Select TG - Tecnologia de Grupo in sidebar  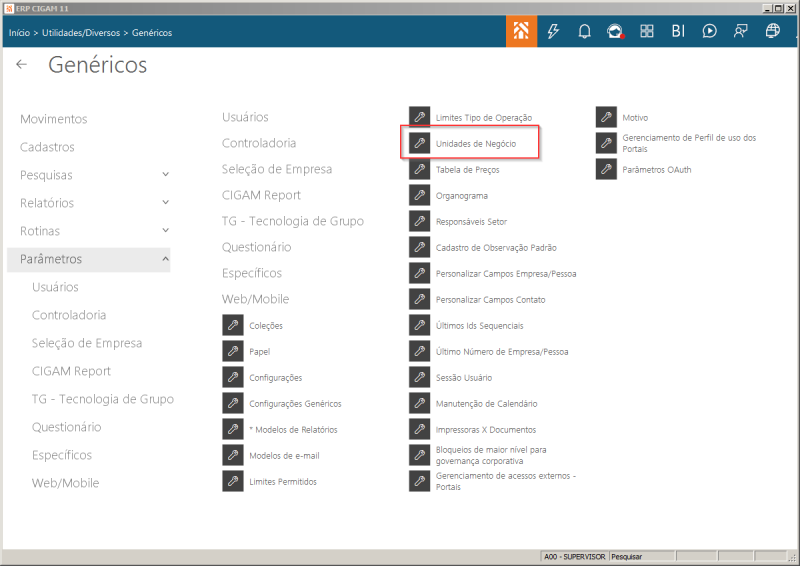[103, 399]
